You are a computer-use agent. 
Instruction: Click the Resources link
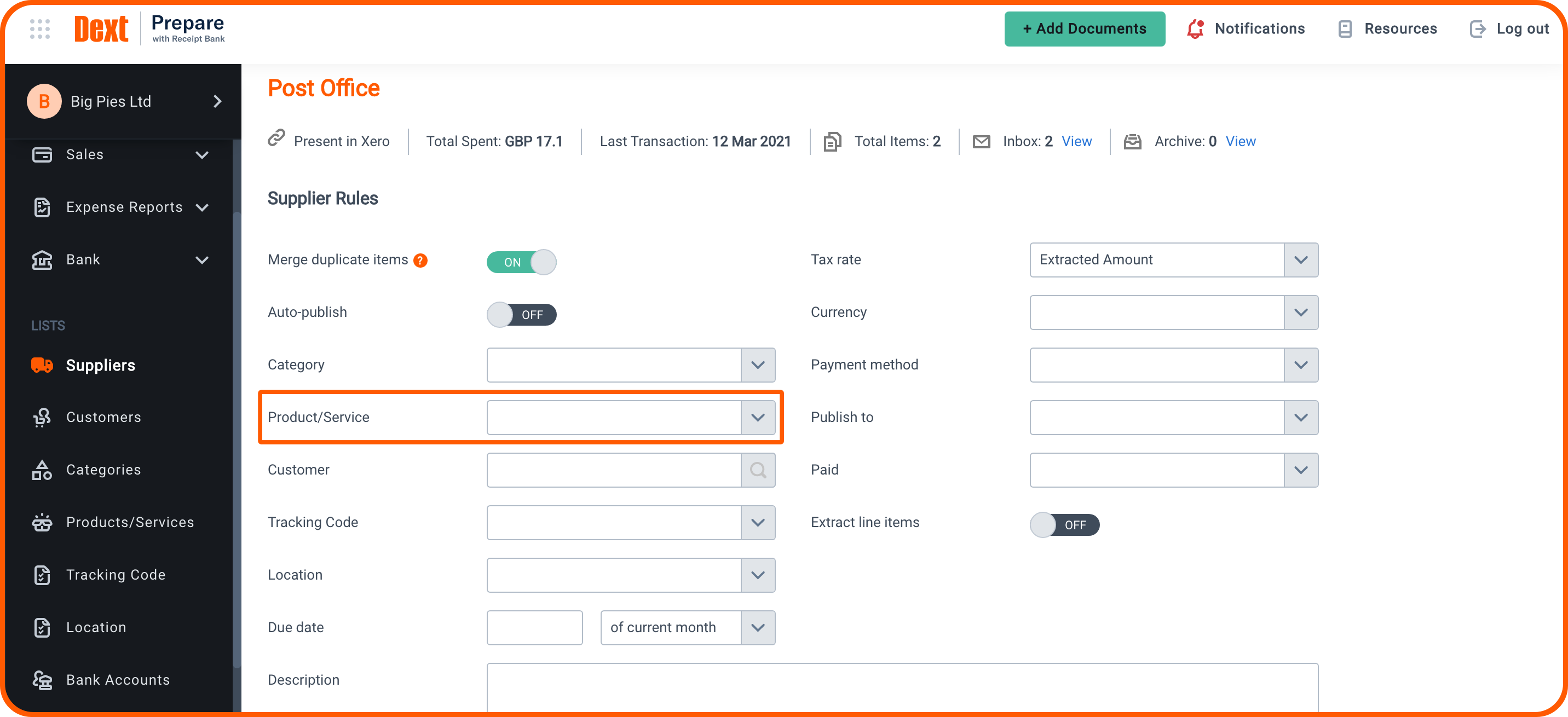click(x=1400, y=28)
